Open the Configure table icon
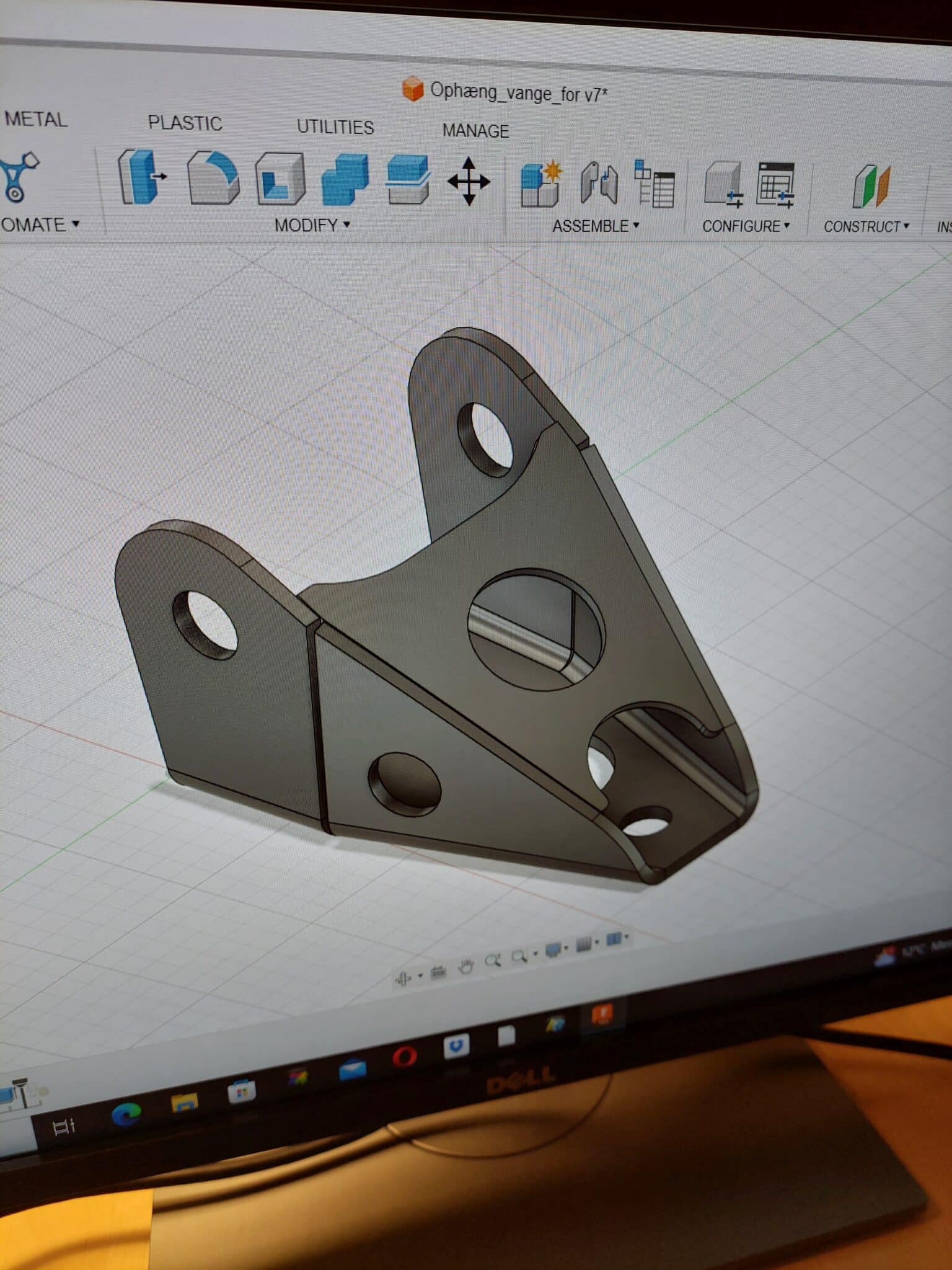This screenshot has height=1270, width=952. [775, 185]
